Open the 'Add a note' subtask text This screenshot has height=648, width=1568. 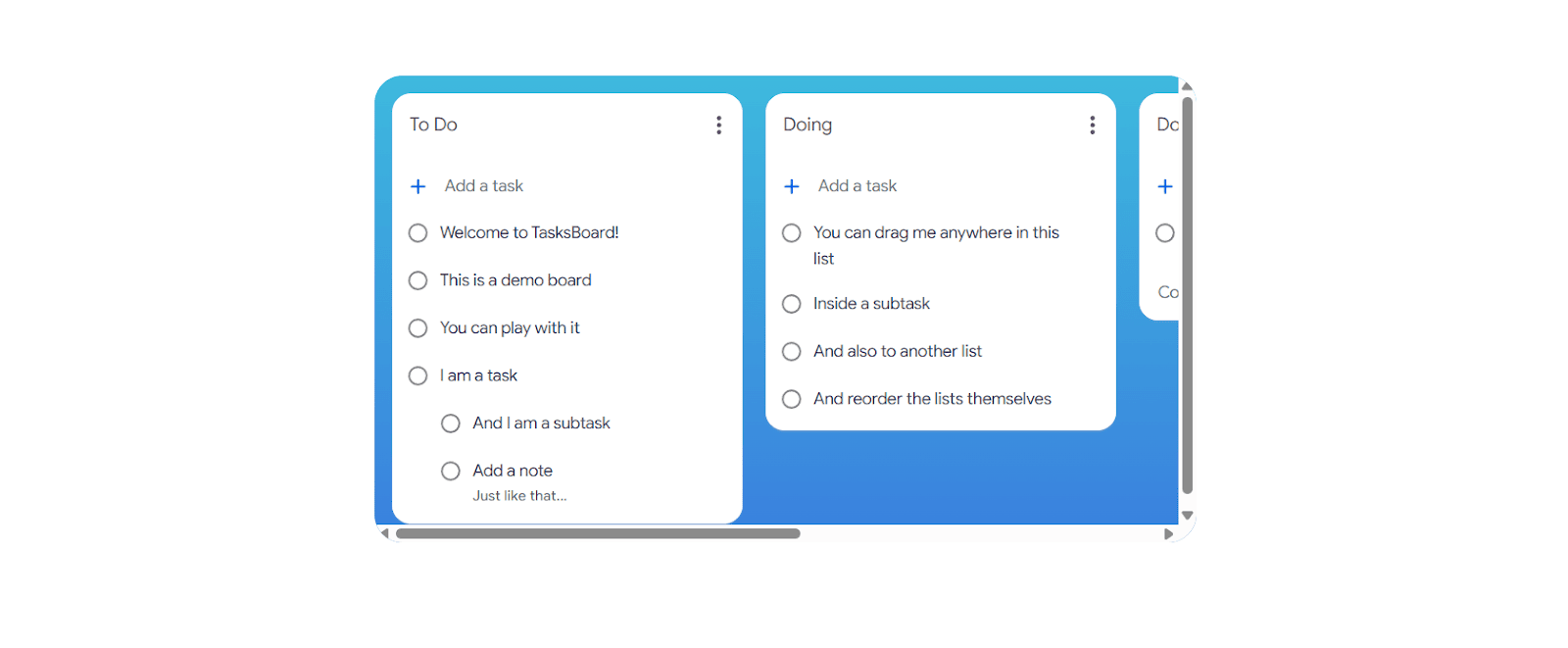(x=513, y=471)
